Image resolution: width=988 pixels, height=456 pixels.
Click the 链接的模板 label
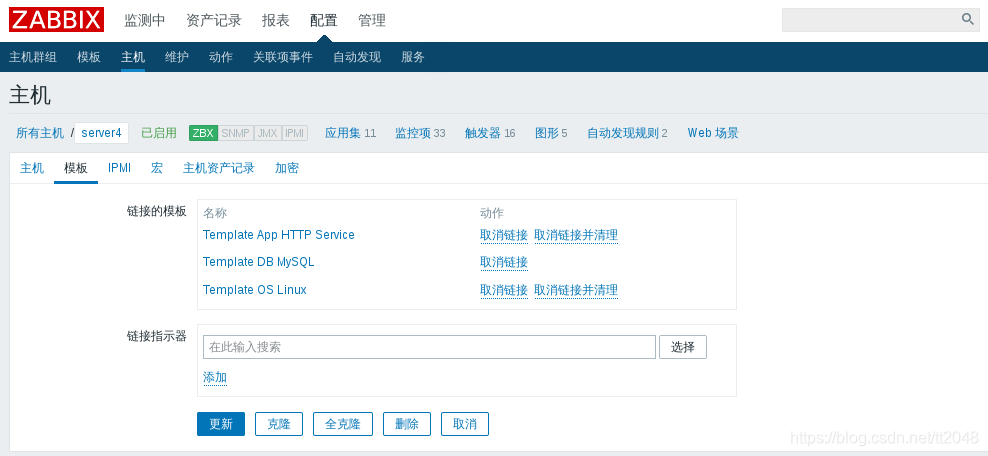pos(157,211)
